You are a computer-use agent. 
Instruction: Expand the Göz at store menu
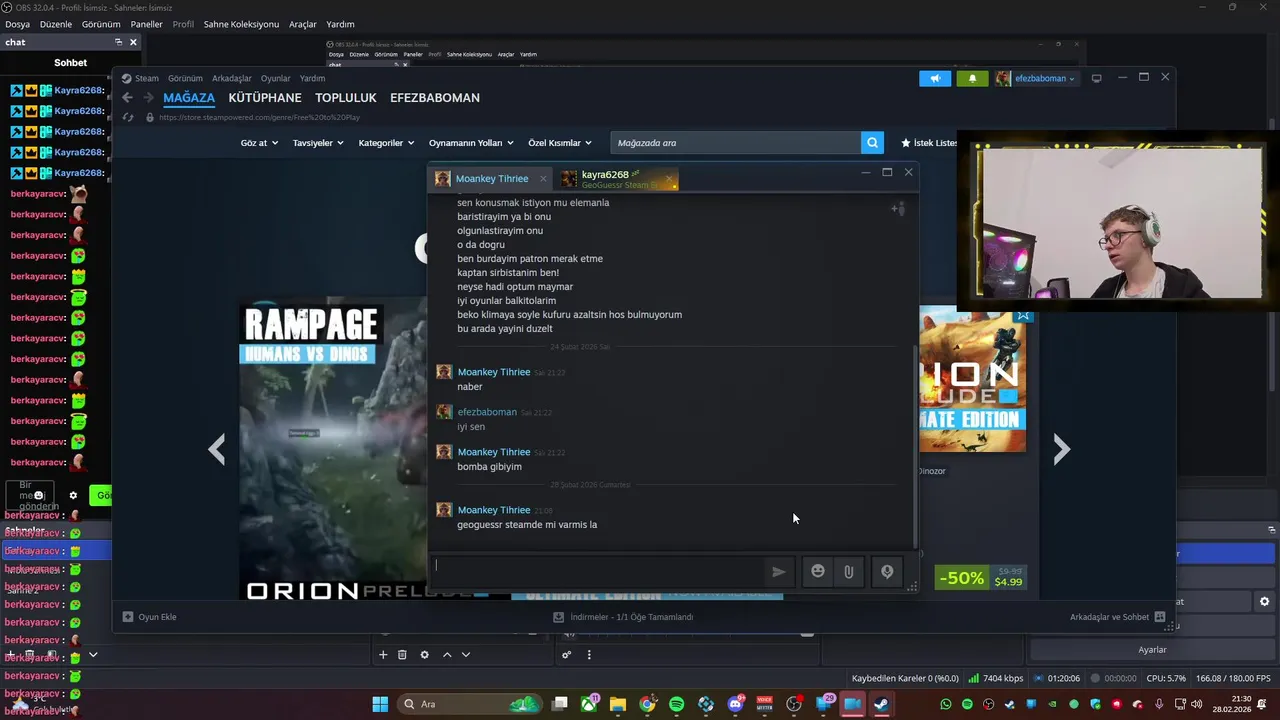[260, 143]
